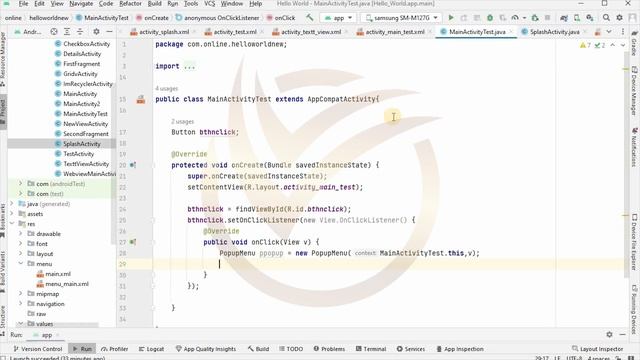The width and height of the screenshot is (640, 360).
Task: Open Run panel settings gear icon
Action: click(x=609, y=334)
